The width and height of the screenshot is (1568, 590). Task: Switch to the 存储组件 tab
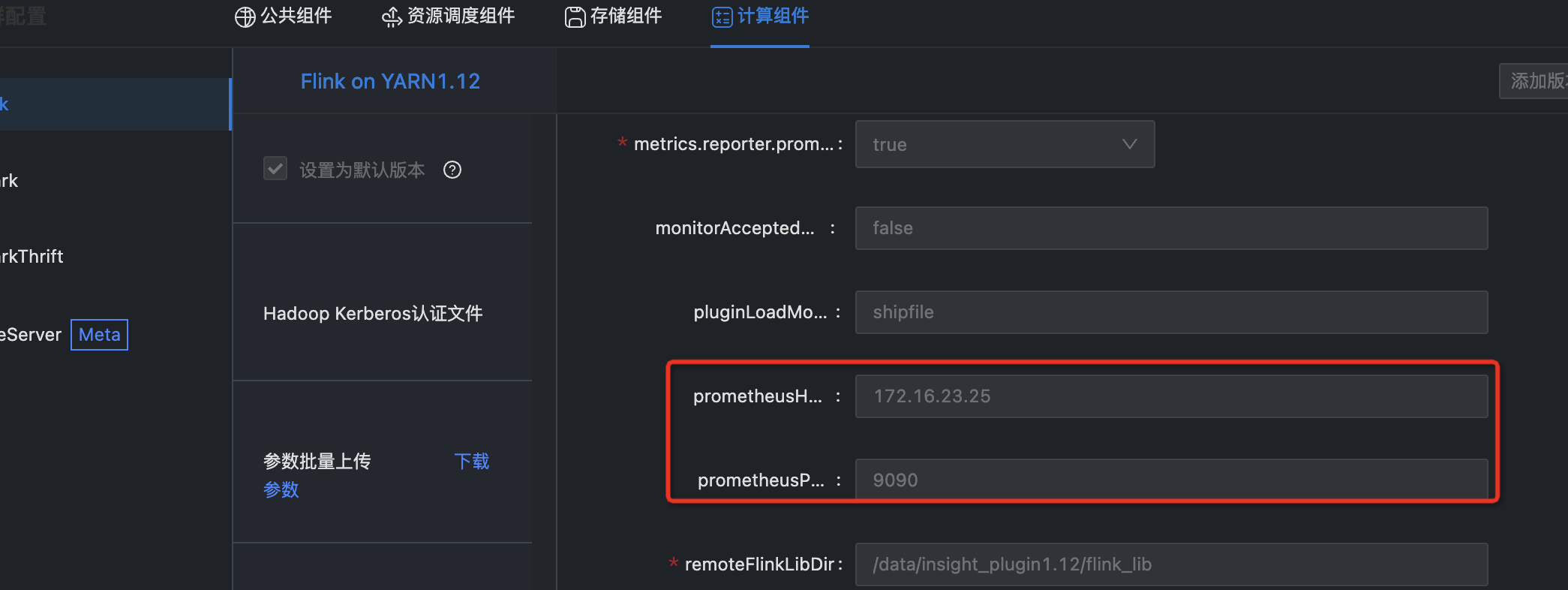click(x=613, y=17)
